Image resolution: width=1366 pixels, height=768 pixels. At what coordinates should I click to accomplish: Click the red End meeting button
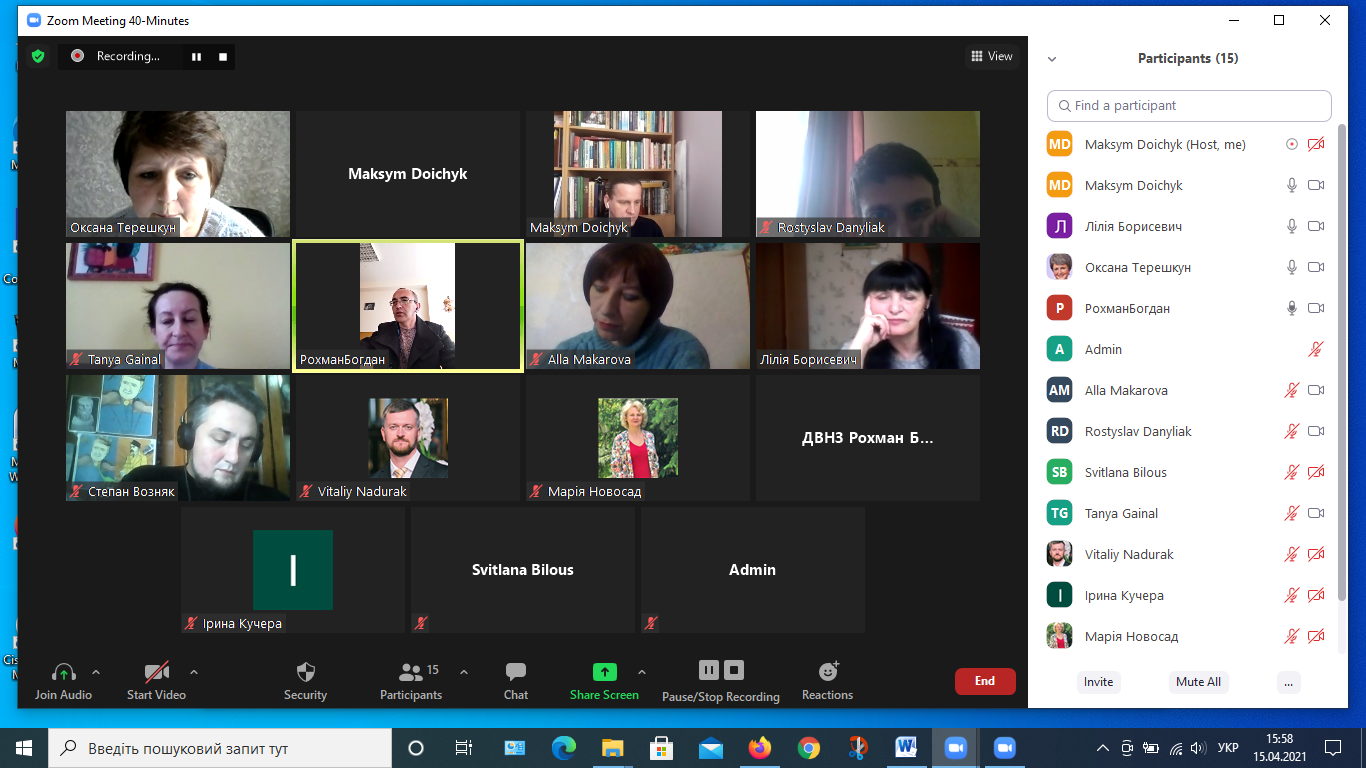click(x=985, y=681)
